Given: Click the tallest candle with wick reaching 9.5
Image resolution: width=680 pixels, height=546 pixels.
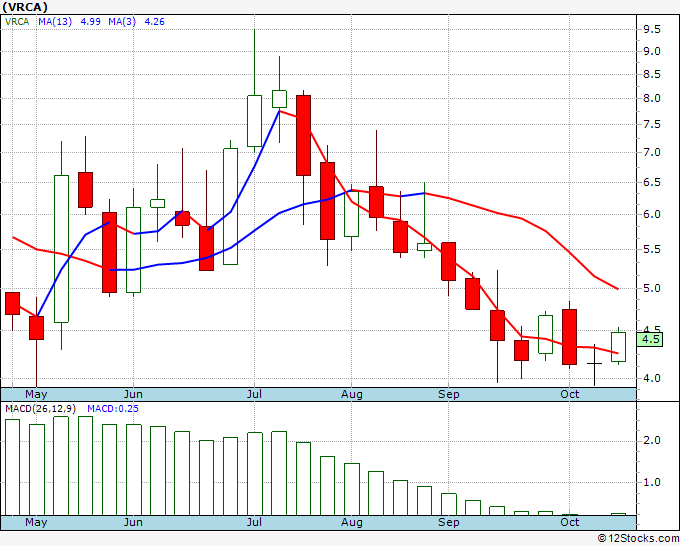Looking at the screenshot, I should pyautogui.click(x=255, y=121).
